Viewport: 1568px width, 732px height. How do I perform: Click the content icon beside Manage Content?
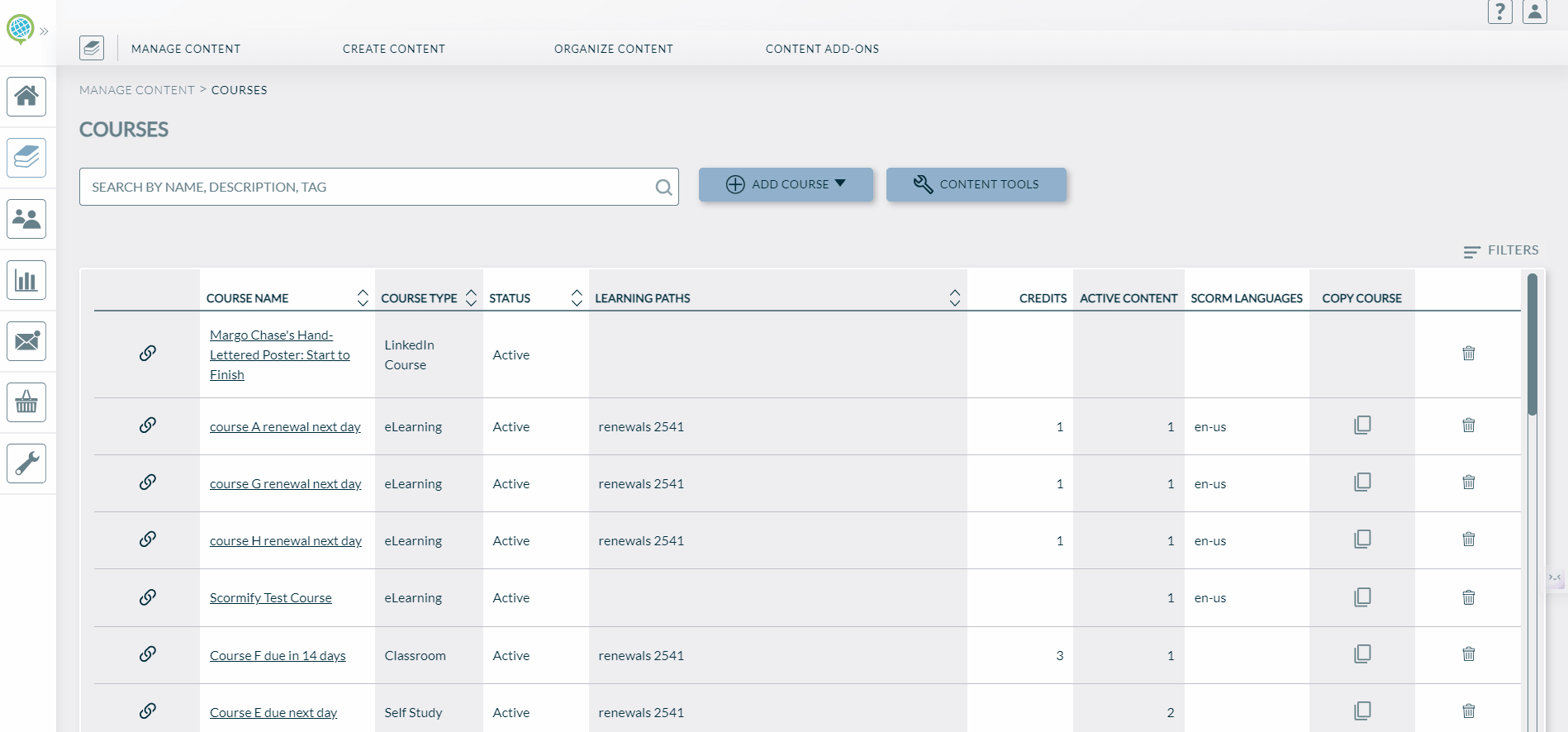pos(92,48)
